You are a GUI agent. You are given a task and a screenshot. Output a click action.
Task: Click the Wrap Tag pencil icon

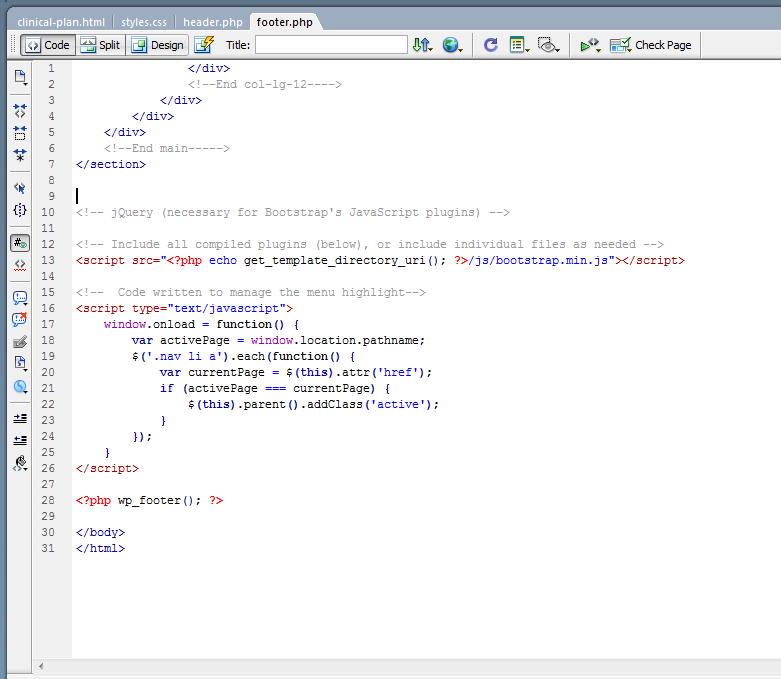[20, 342]
